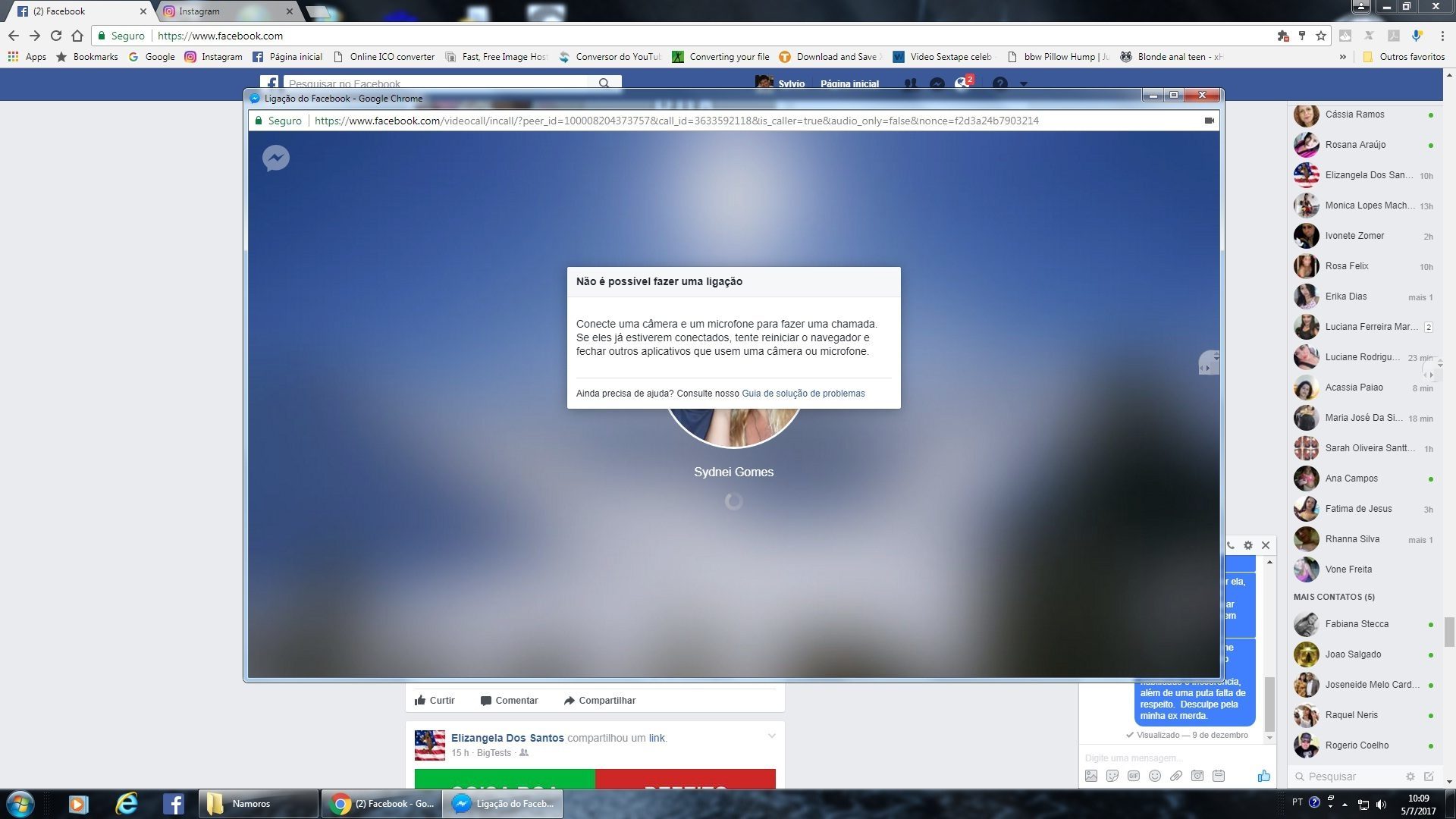This screenshot has height=819, width=1456.
Task: Click the Messenger logo in the call window
Action: point(276,158)
